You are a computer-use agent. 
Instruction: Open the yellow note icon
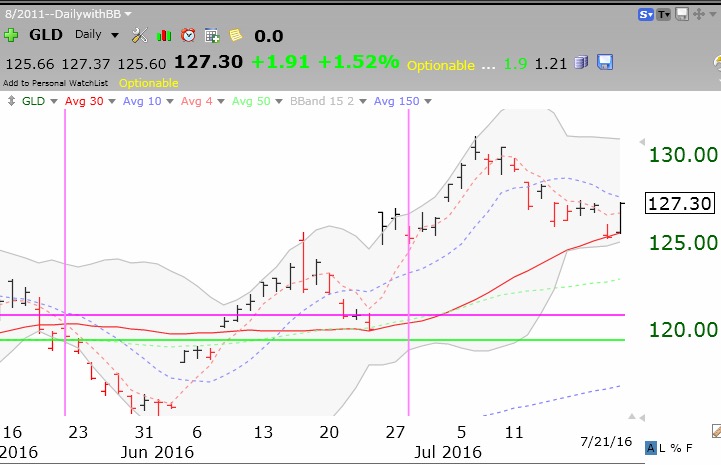tap(235, 35)
